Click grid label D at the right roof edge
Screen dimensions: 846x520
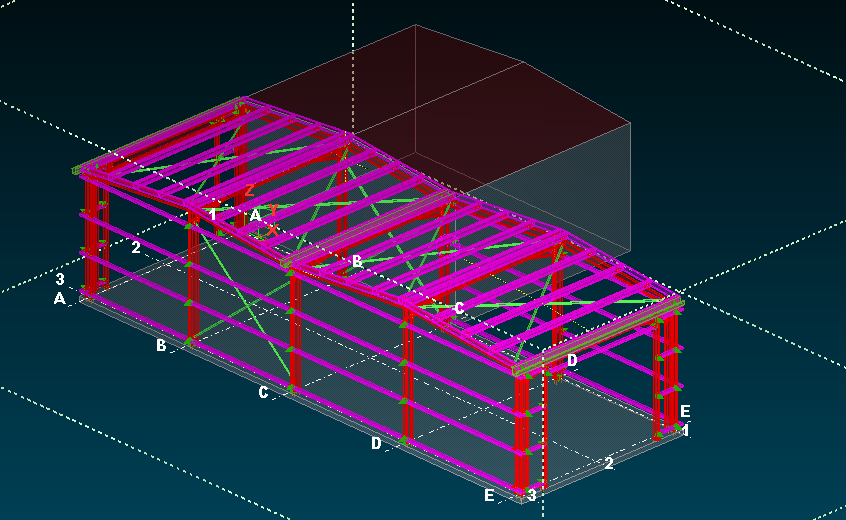[572, 360]
